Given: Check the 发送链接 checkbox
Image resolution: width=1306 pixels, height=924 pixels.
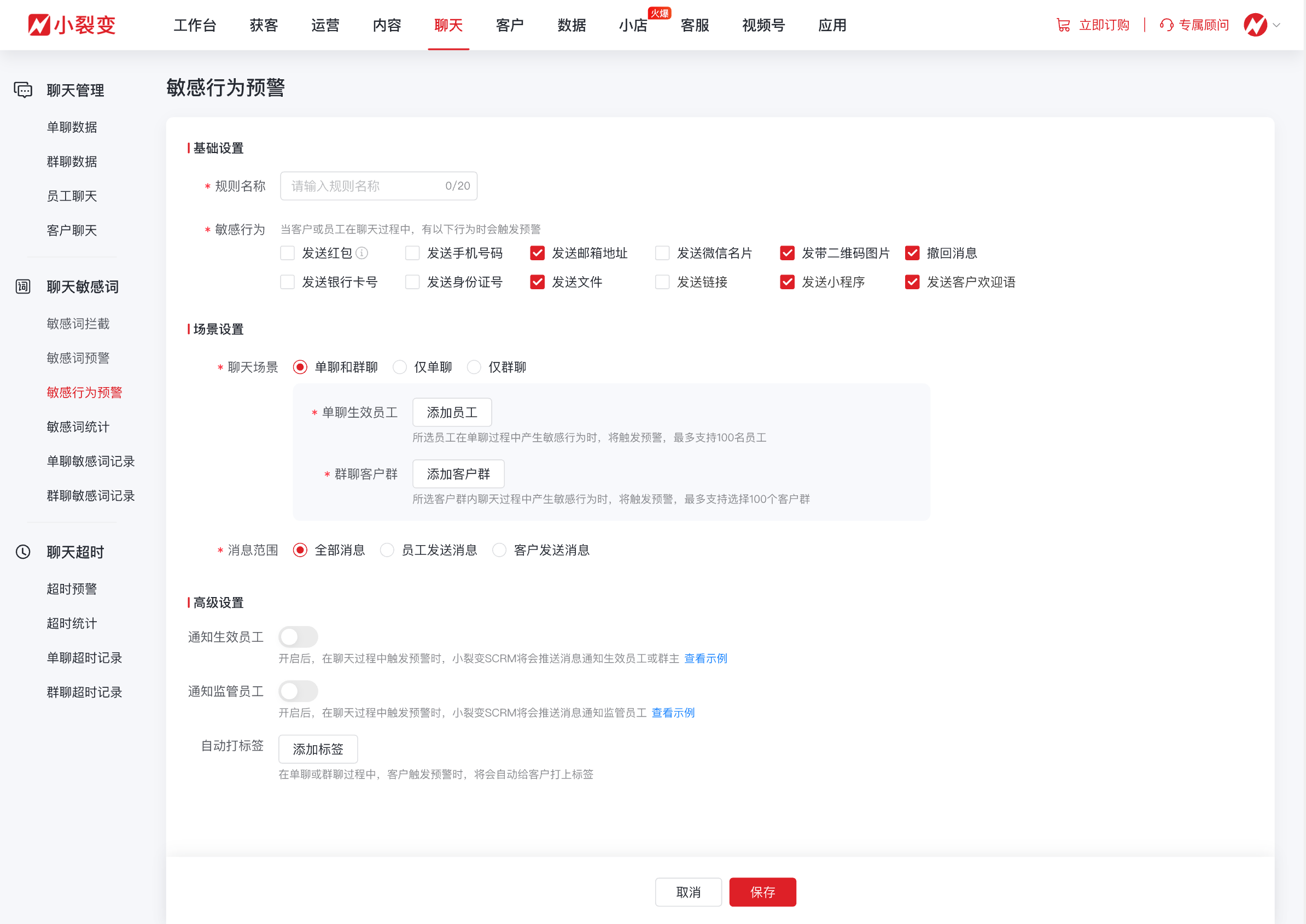Looking at the screenshot, I should click(x=662, y=282).
